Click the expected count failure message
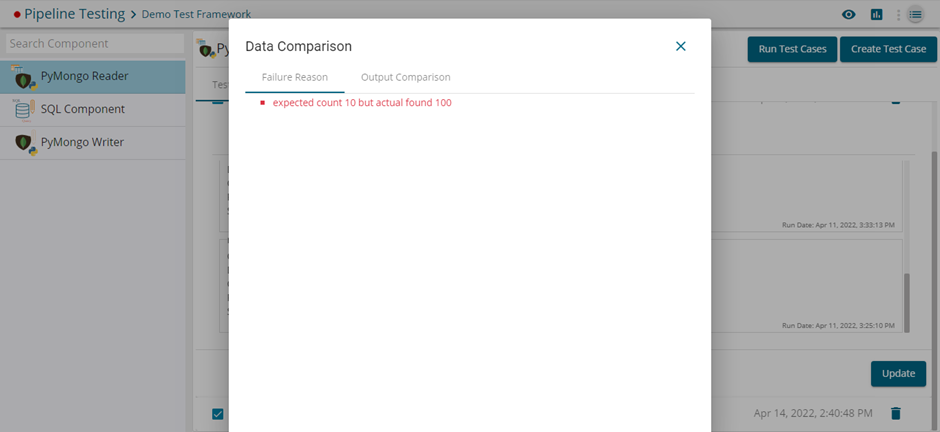The height and width of the screenshot is (432, 940). 362,102
